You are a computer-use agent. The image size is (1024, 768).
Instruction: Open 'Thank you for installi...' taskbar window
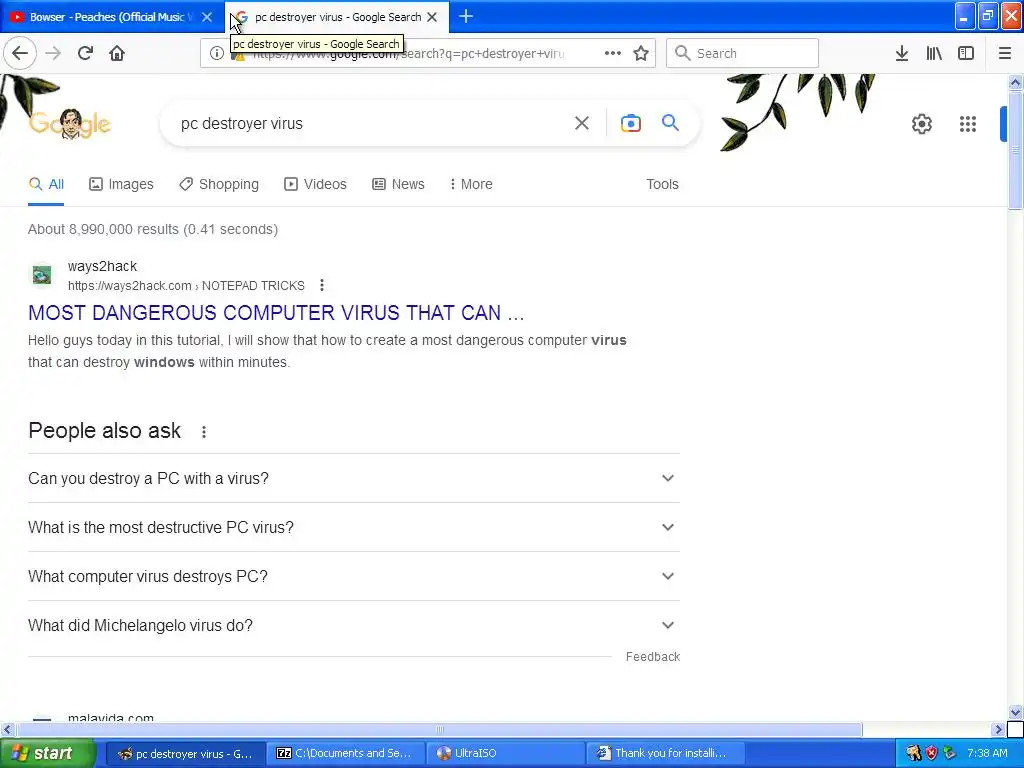(x=665, y=753)
